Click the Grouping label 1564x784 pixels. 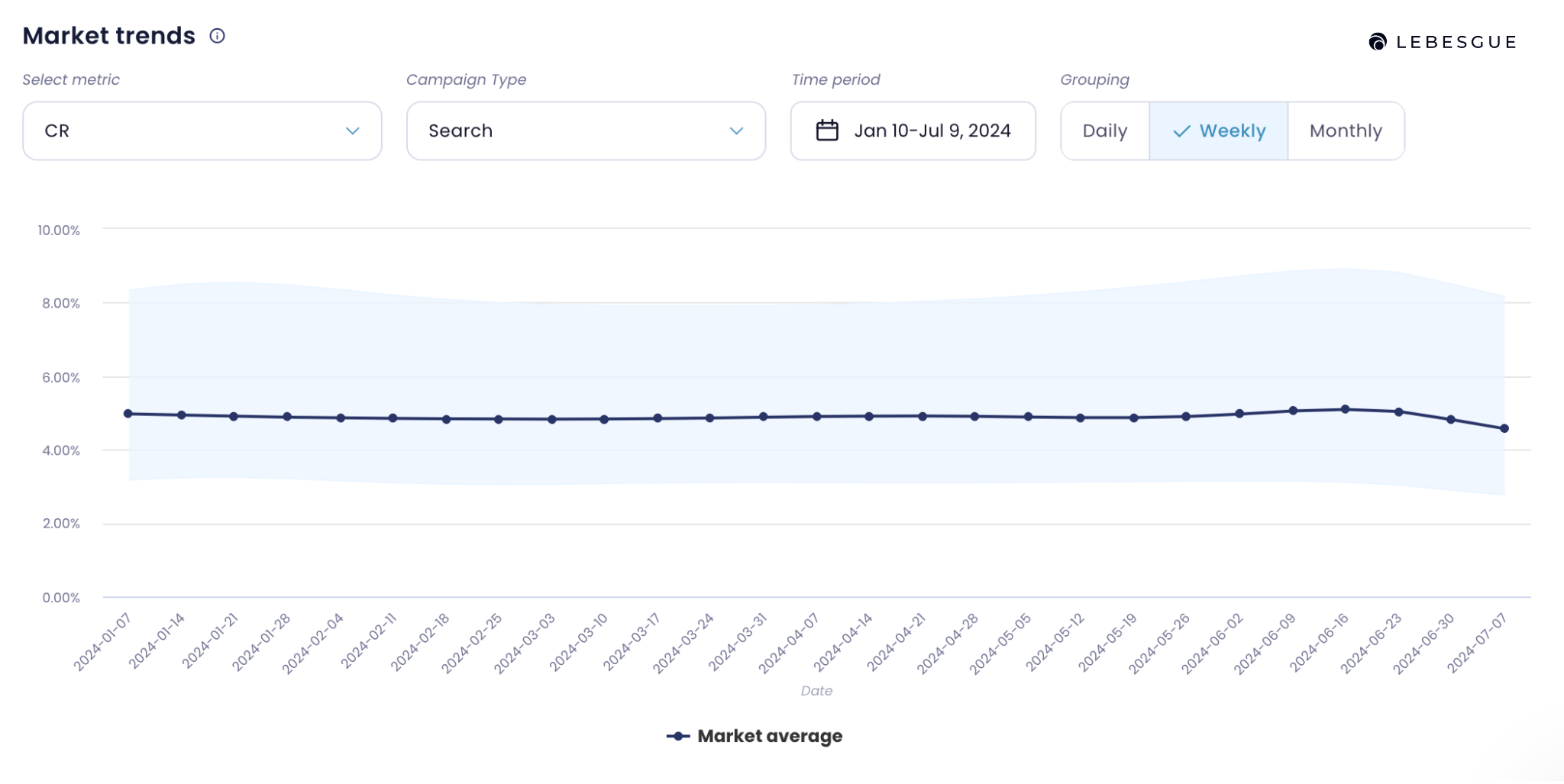click(x=1095, y=79)
